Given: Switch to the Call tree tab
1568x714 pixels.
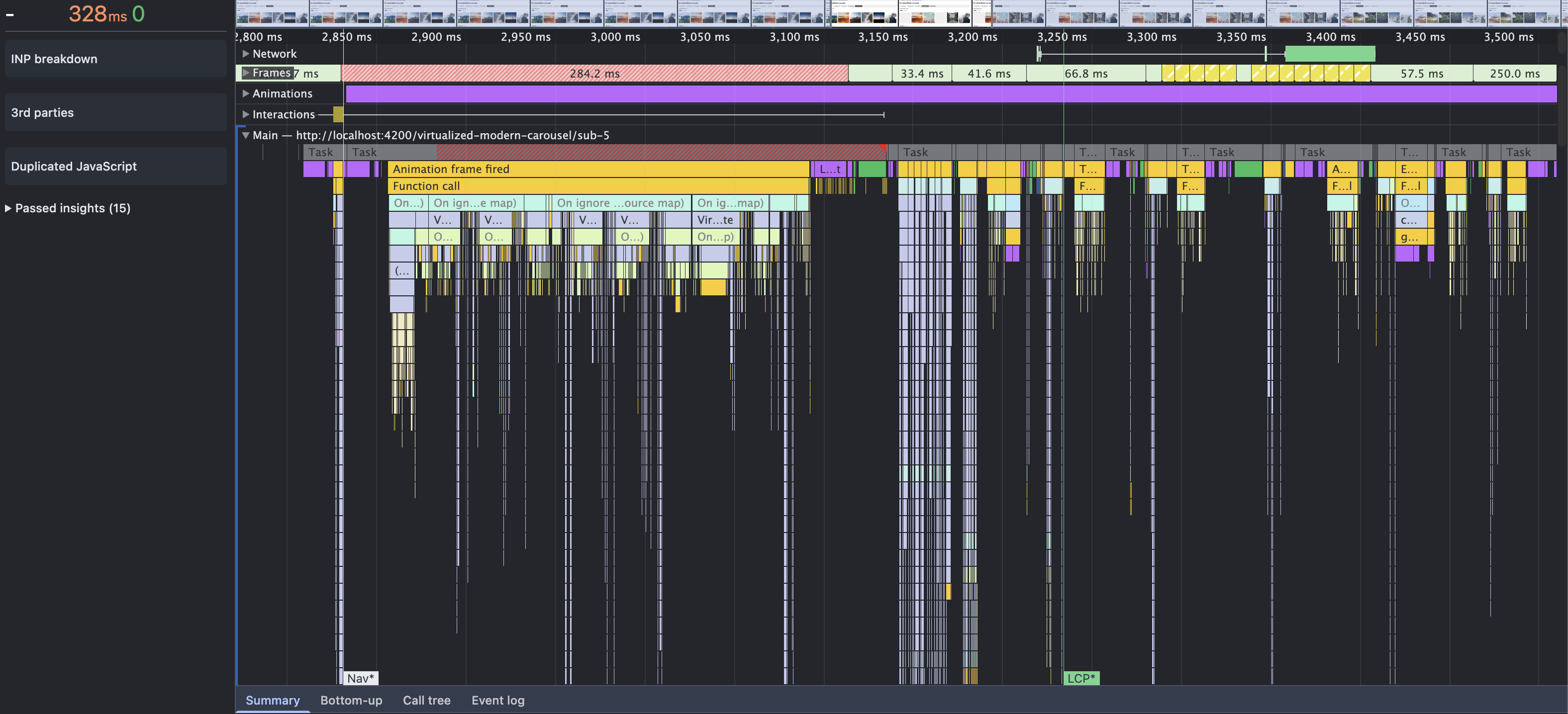Looking at the screenshot, I should 426,700.
